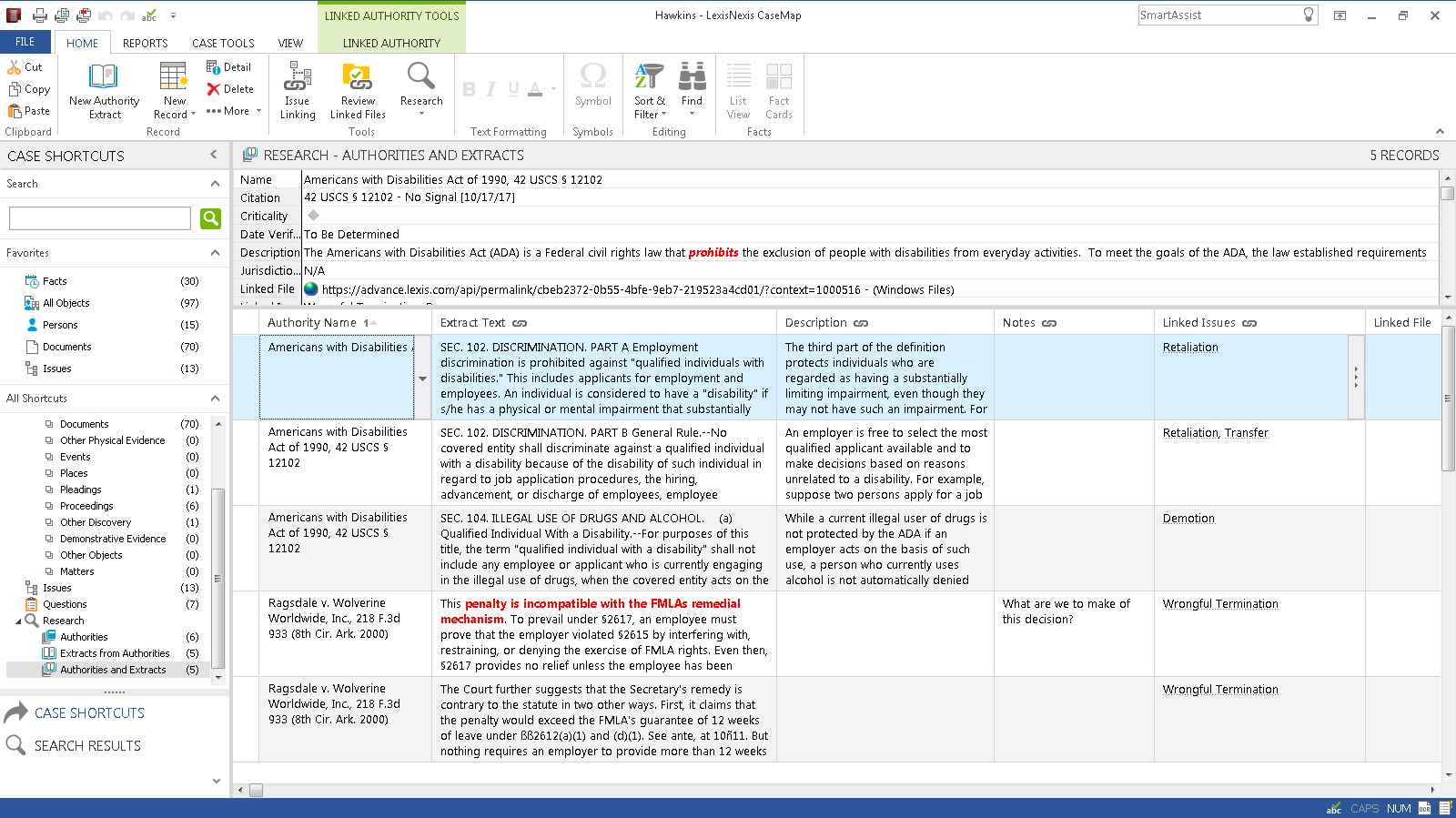Click the Find binoculars icon

pos(693,76)
